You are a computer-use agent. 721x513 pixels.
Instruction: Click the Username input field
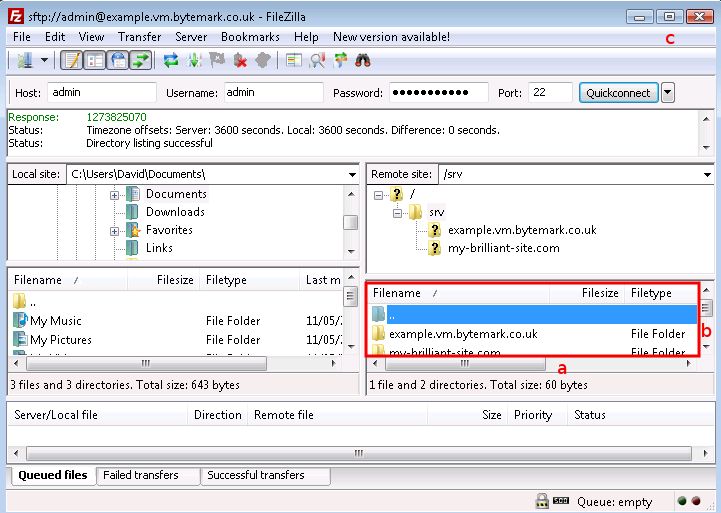274,92
